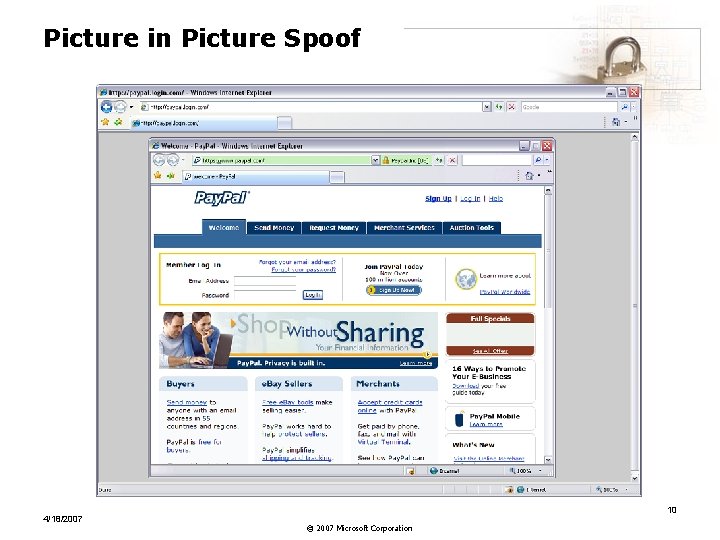This screenshot has height=540, width=720.
Task: Click Forgot your password link
Action: (x=304, y=270)
